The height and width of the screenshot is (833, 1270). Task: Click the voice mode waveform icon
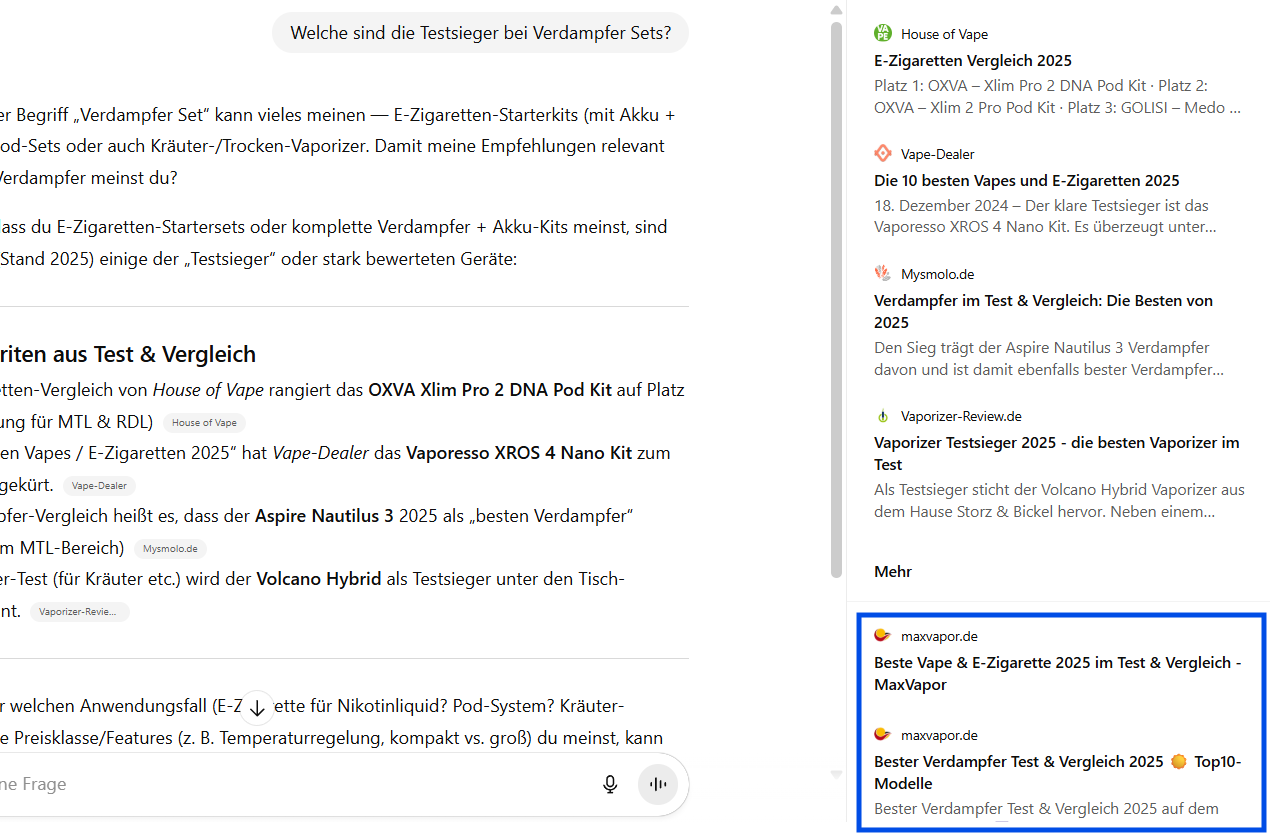point(657,784)
